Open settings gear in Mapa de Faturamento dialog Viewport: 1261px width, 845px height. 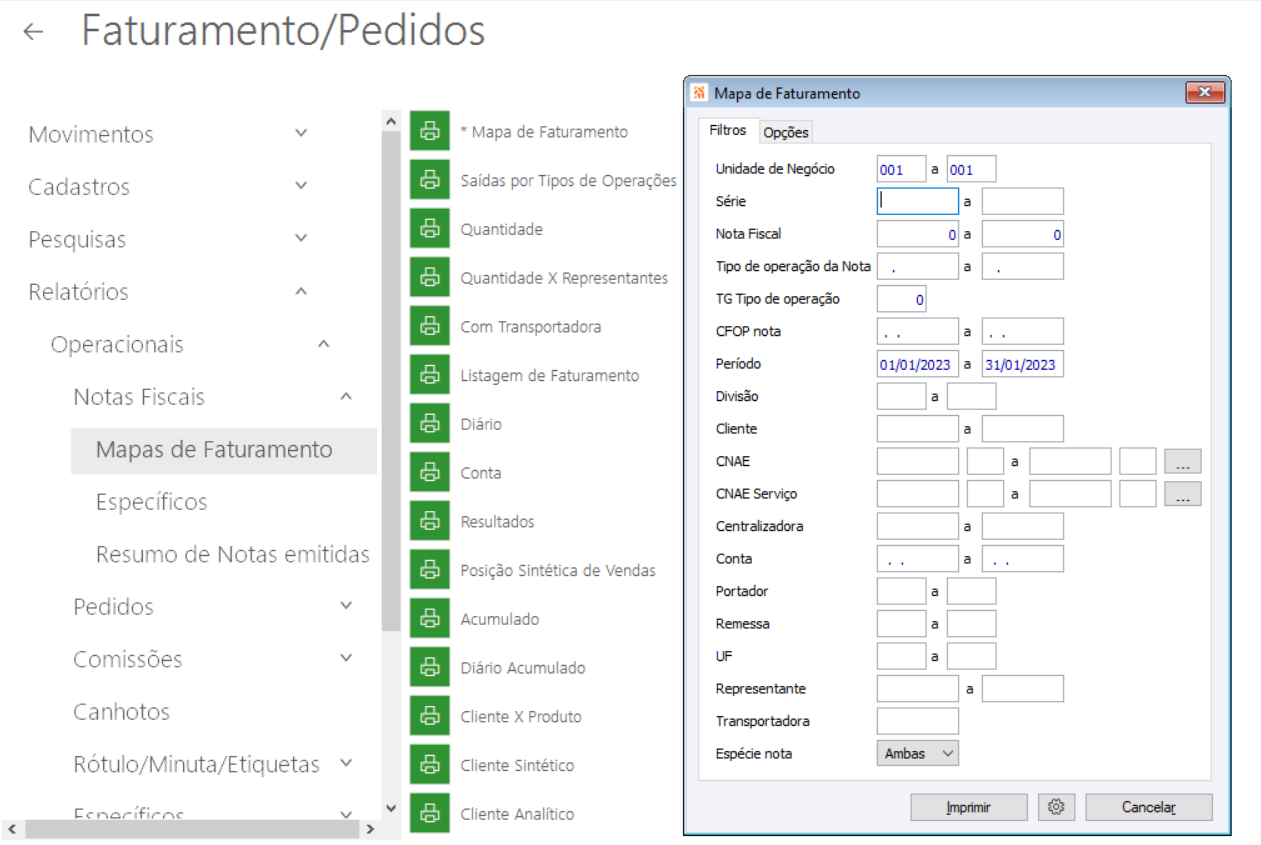click(1056, 807)
